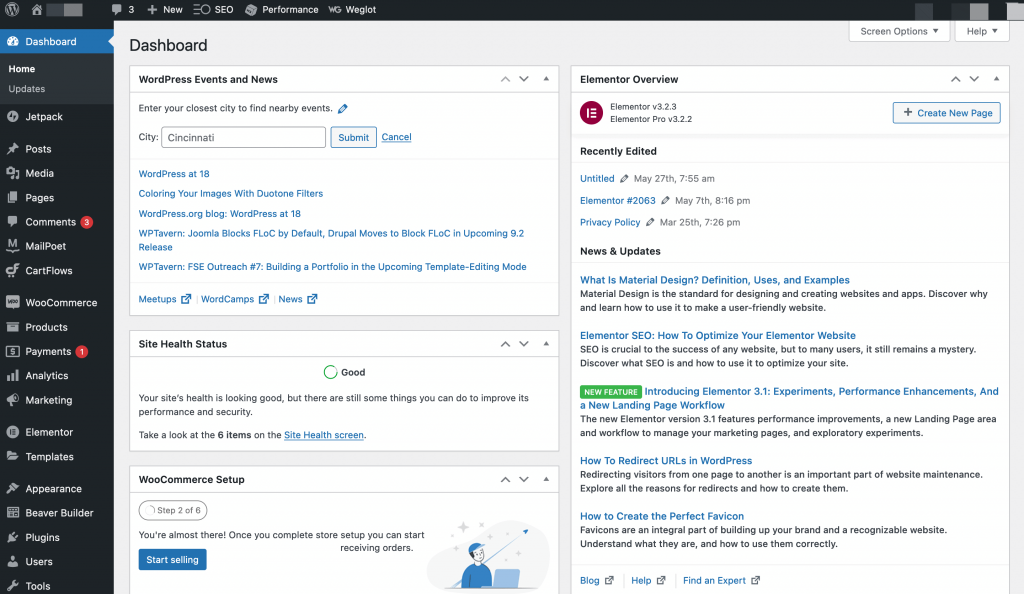Click the Elementor logo in Elementor Overview
1024x594 pixels.
coord(591,112)
